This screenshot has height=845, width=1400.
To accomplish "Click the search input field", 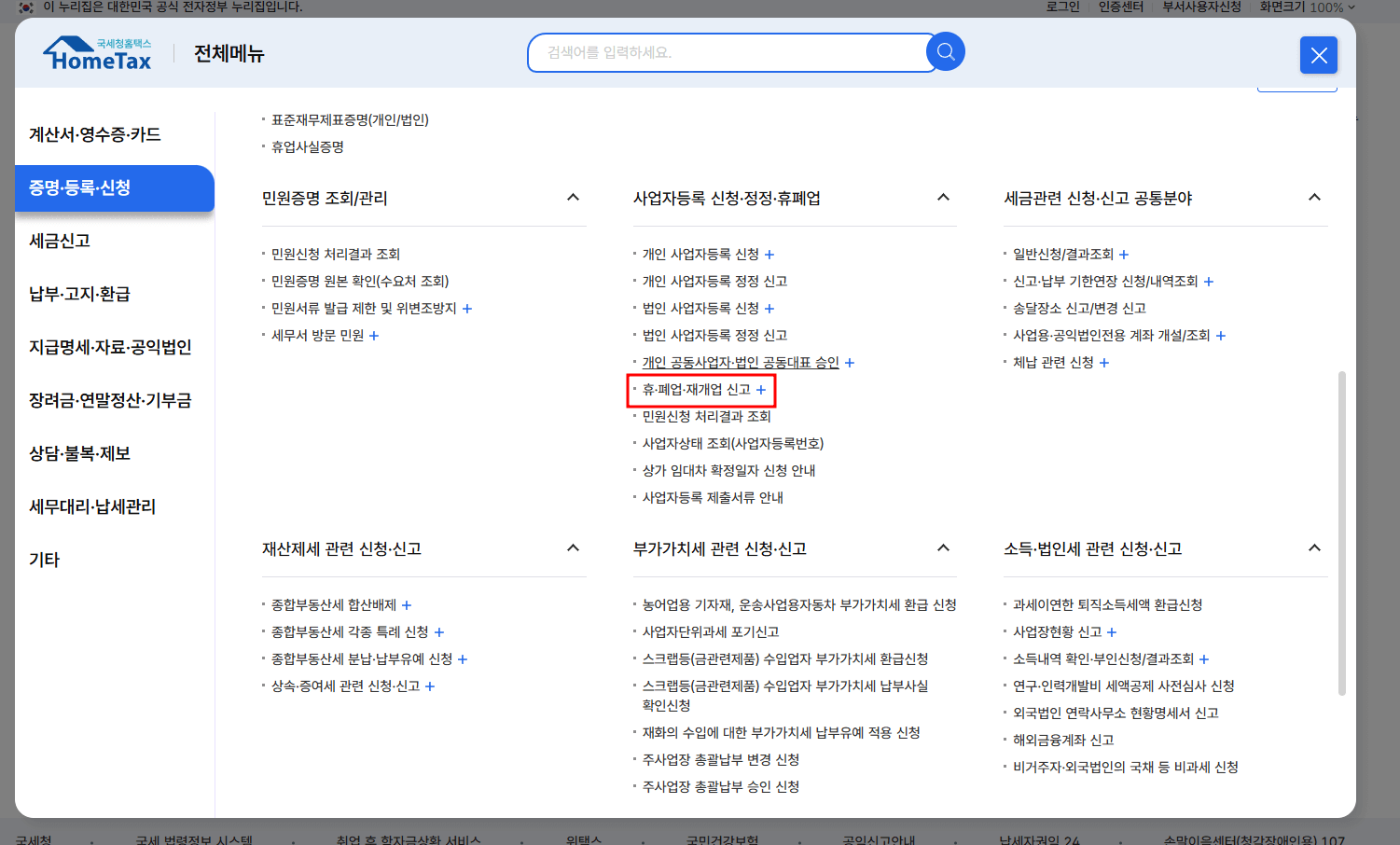I will (x=730, y=52).
